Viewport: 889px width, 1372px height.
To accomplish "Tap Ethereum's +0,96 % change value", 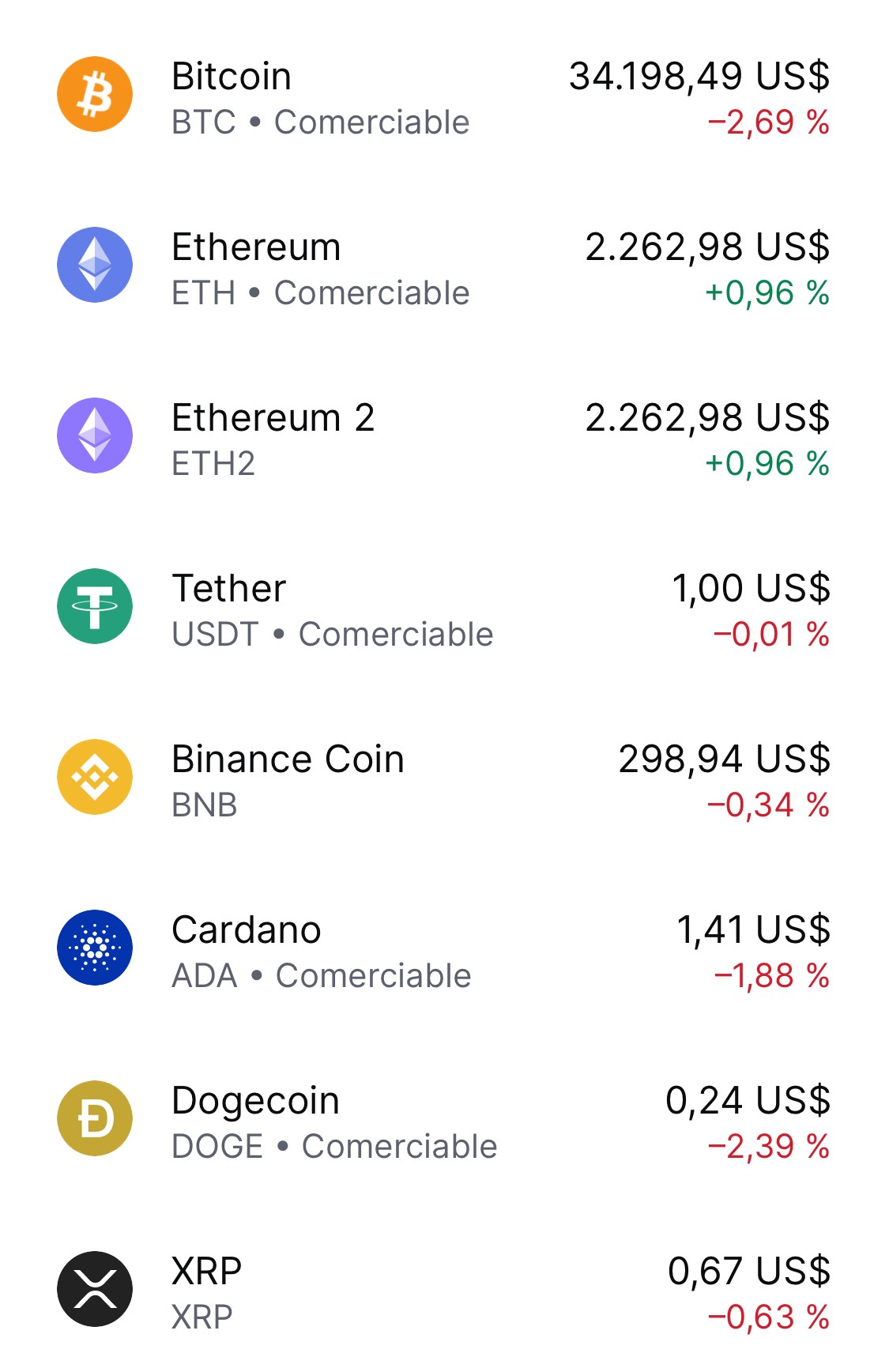I will click(x=767, y=293).
